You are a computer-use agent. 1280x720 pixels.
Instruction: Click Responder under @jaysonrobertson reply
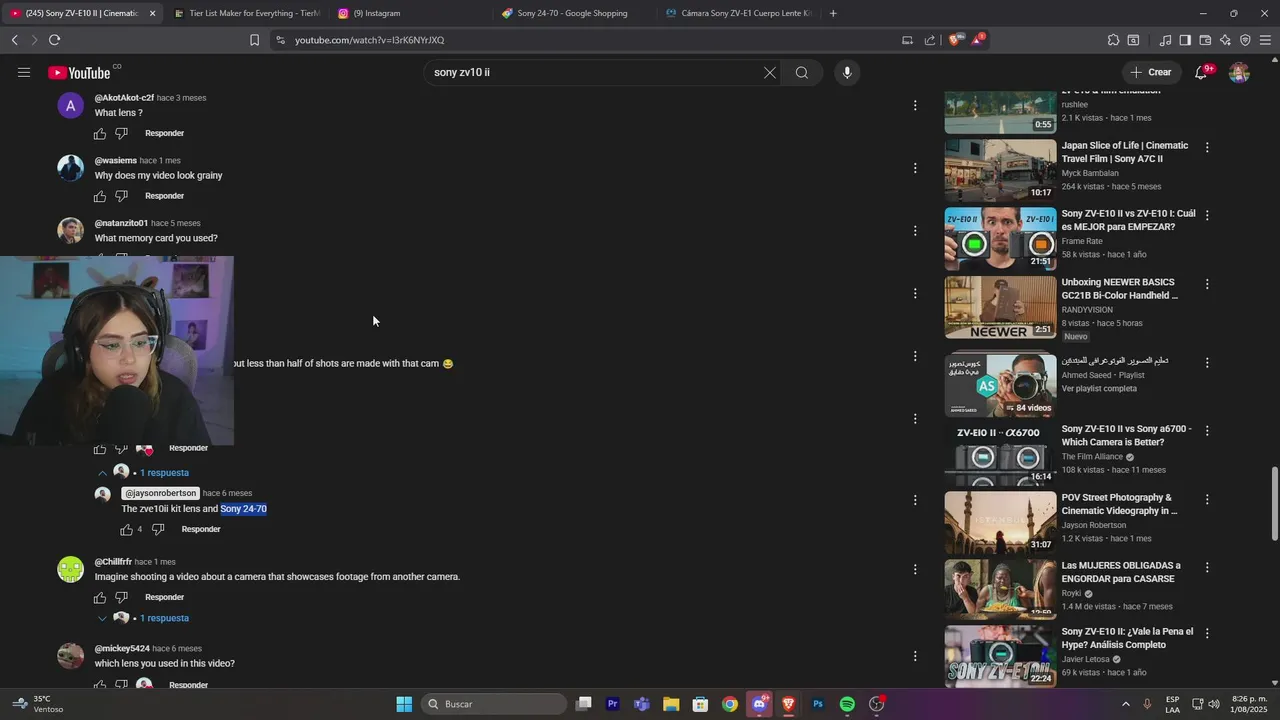pyautogui.click(x=201, y=529)
